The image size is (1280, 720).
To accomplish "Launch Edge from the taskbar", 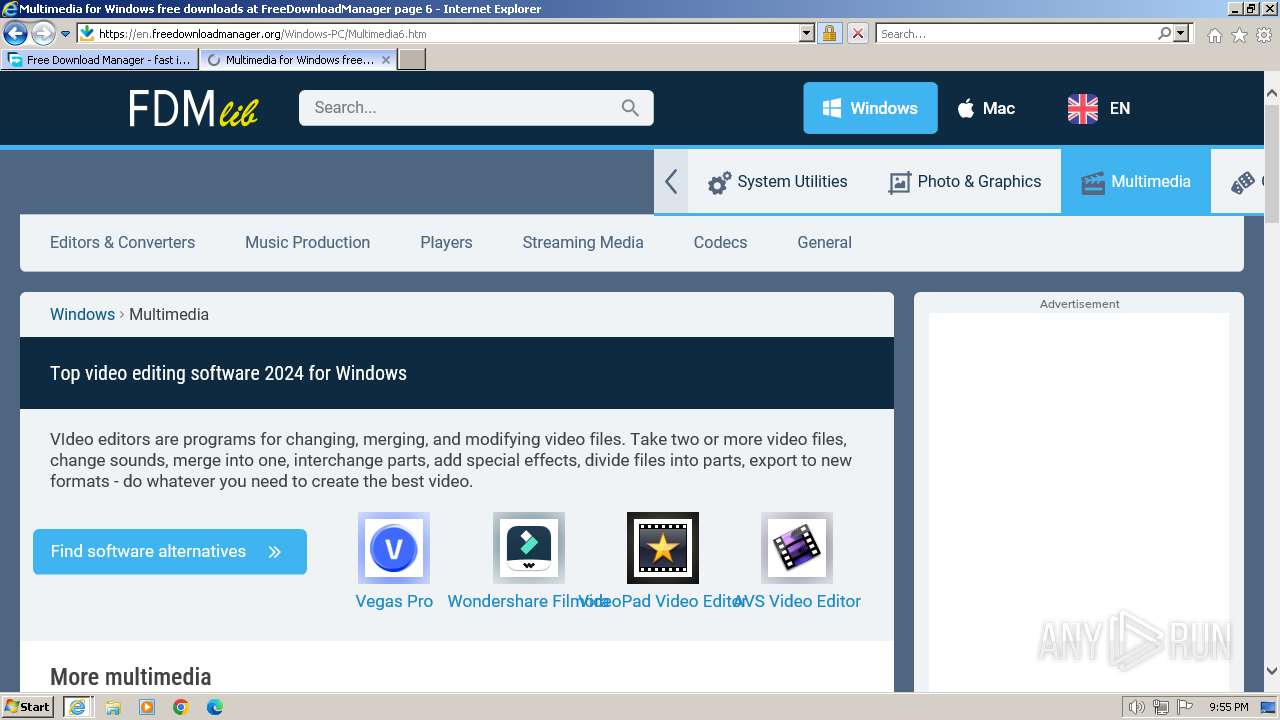I will 215,707.
